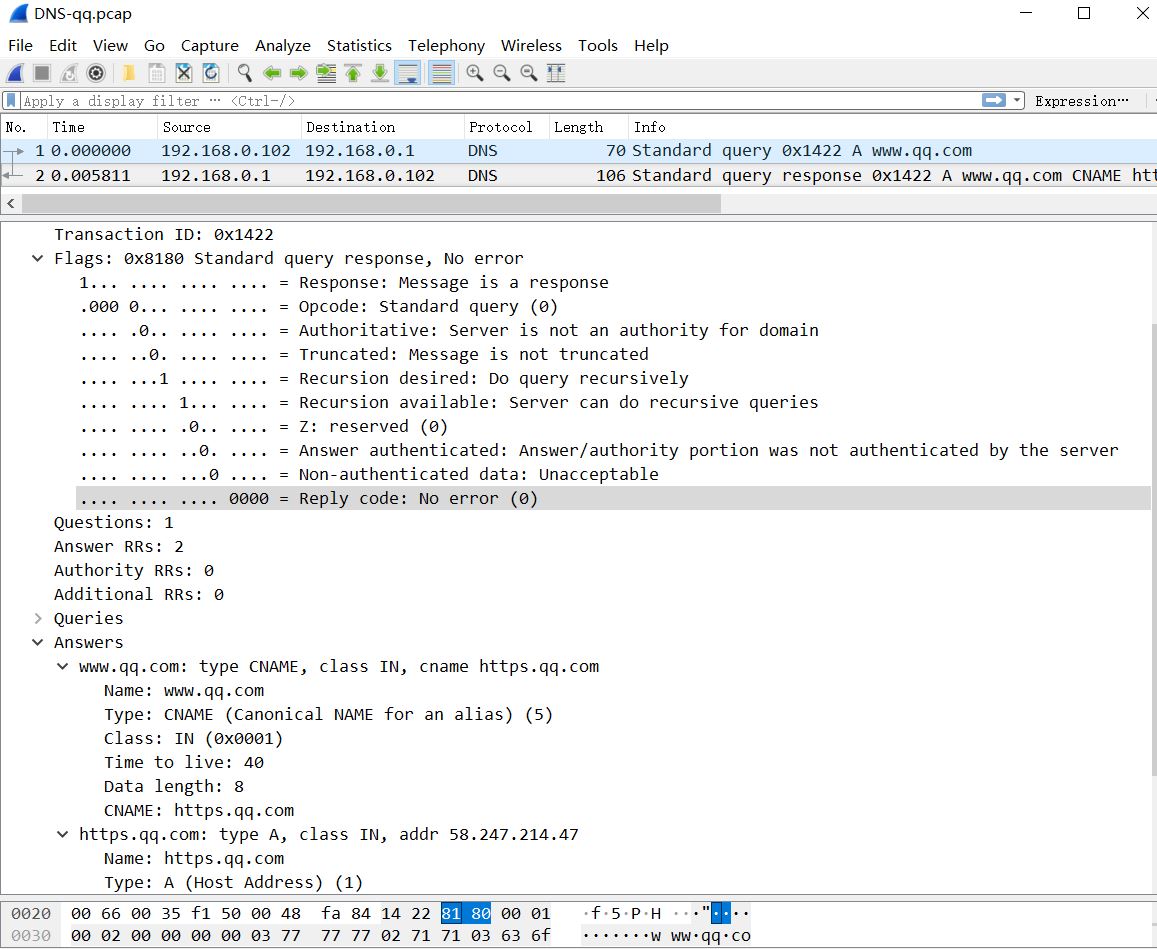The height and width of the screenshot is (949, 1157).
Task: Click the packet list left-scroll arrow
Action: [x=11, y=203]
